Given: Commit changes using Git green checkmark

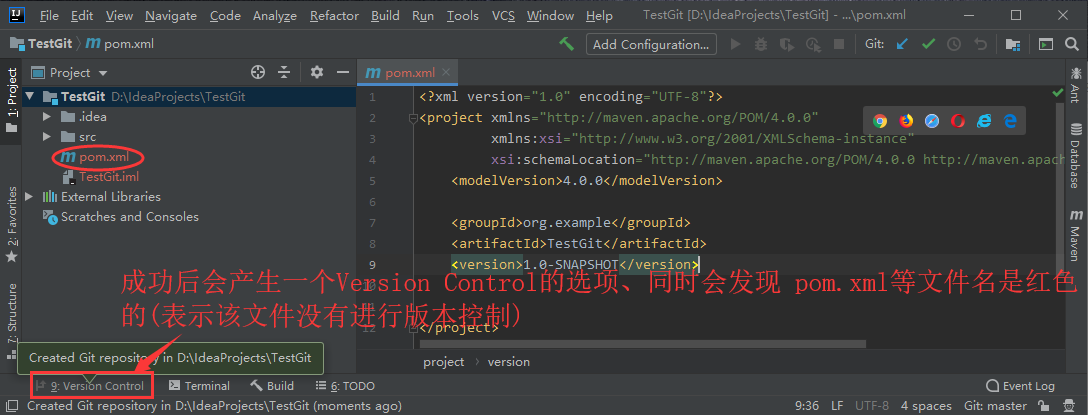Looking at the screenshot, I should (928, 44).
